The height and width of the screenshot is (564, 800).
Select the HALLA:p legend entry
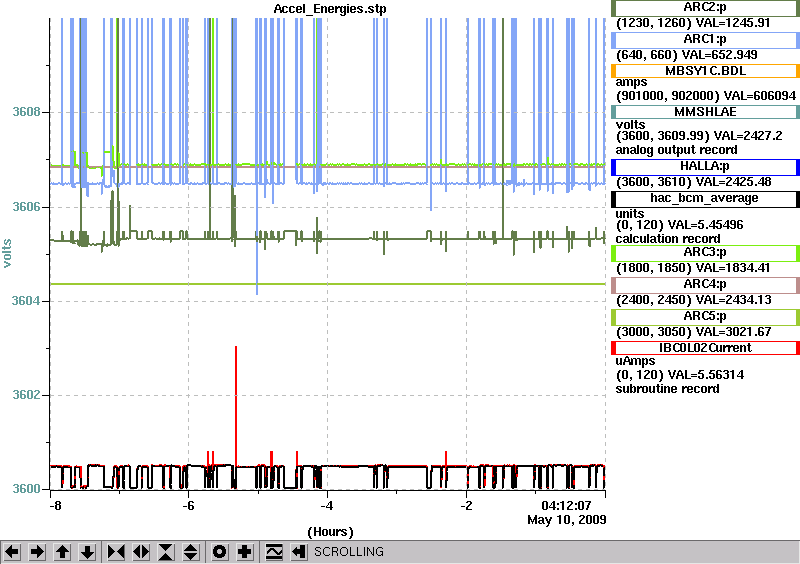pos(705,166)
